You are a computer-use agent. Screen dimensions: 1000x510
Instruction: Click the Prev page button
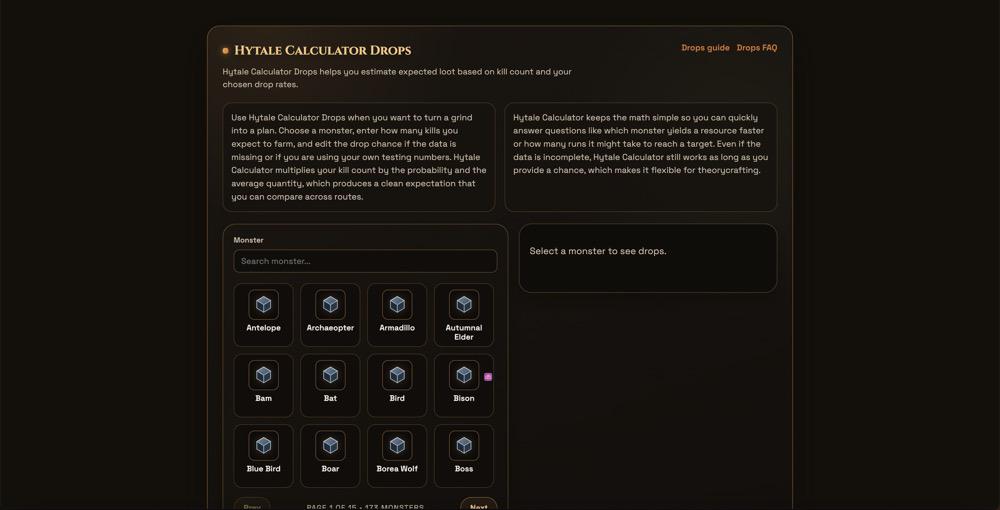point(252,505)
